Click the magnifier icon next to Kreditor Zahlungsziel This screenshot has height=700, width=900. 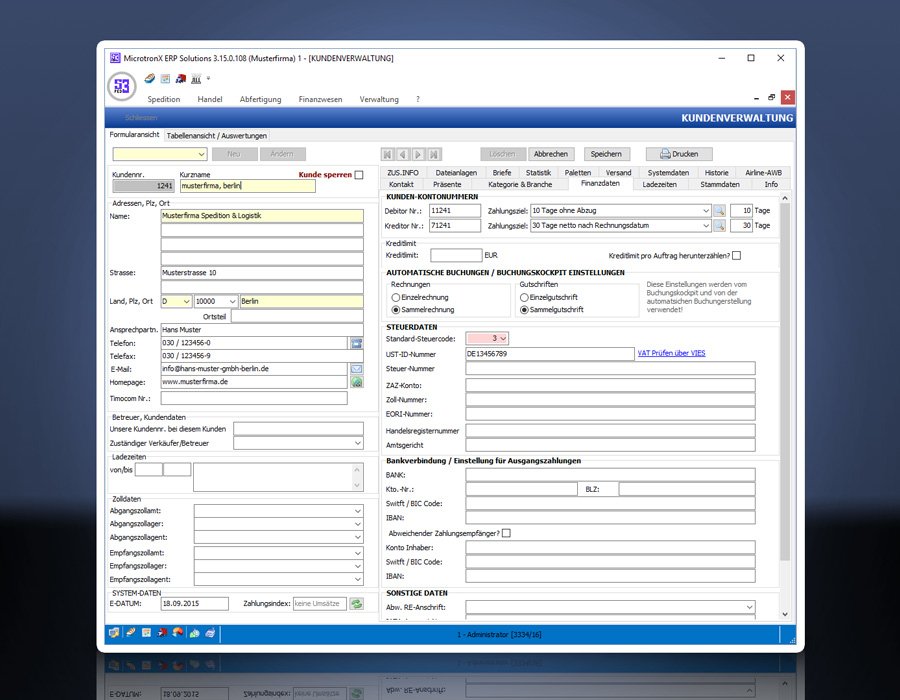(x=718, y=226)
